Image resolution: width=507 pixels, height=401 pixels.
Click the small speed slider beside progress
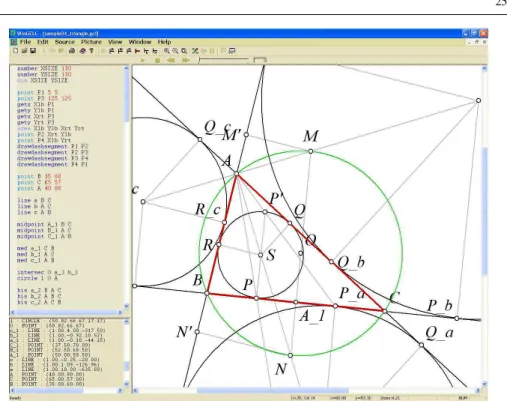coord(260,60)
